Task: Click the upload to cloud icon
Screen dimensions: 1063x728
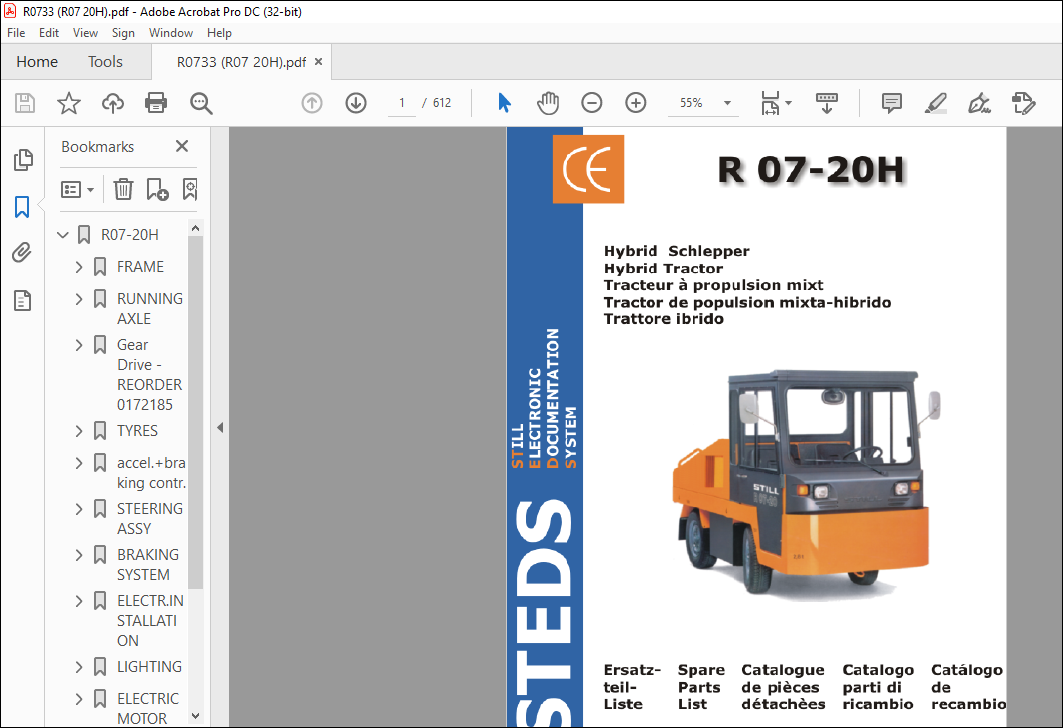Action: [x=113, y=103]
